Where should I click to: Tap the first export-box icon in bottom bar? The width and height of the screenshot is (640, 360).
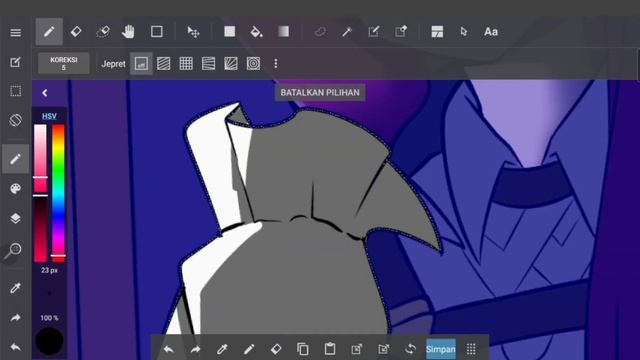pos(357,349)
